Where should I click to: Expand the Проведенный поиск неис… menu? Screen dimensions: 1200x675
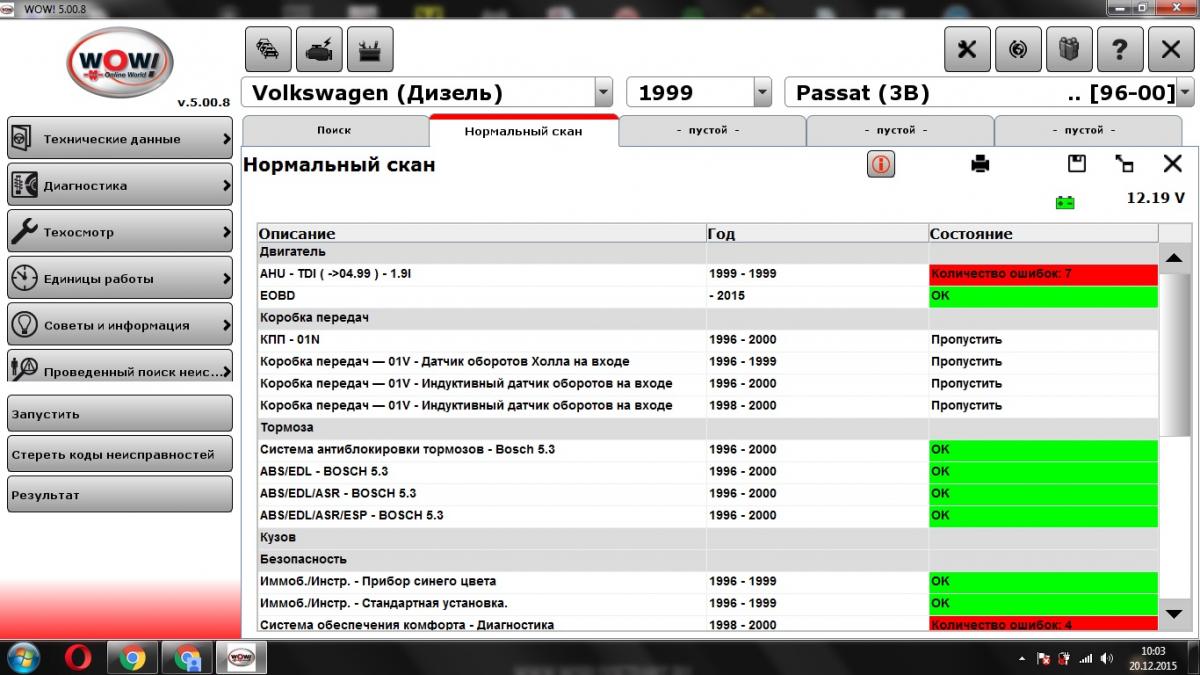coord(120,365)
